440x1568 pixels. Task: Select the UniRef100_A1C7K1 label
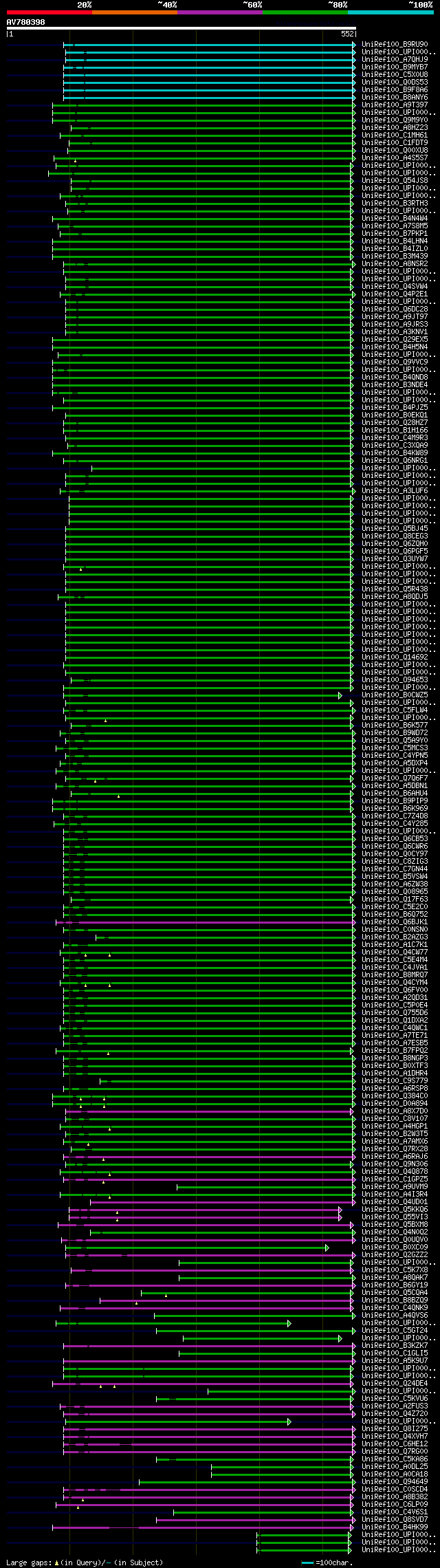[x=395, y=945]
